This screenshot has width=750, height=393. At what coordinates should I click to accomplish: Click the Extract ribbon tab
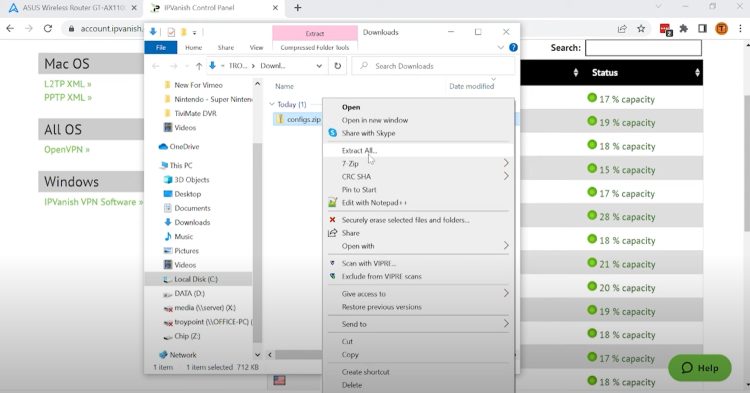[315, 33]
